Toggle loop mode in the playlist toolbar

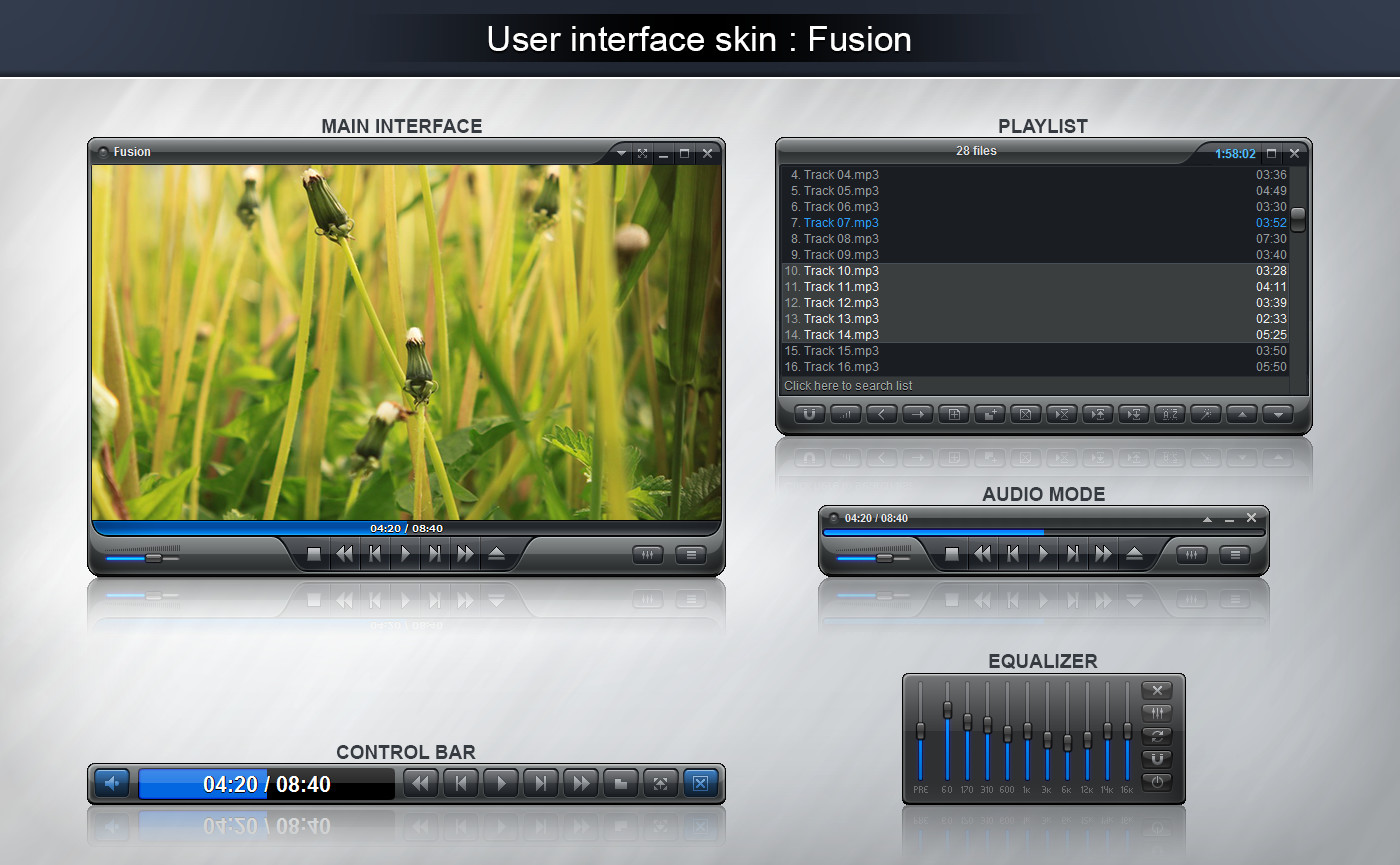809,413
